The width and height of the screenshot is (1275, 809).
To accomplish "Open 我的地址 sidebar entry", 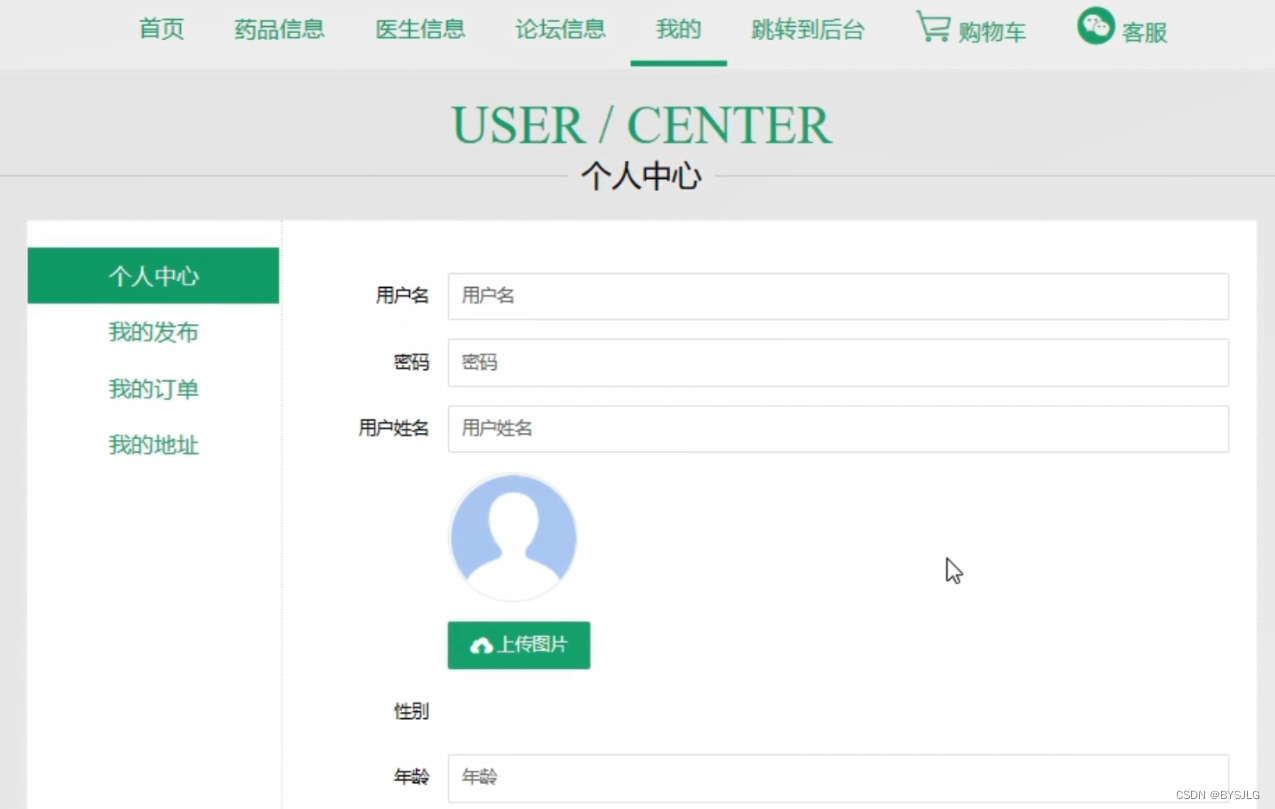I will pyautogui.click(x=153, y=445).
